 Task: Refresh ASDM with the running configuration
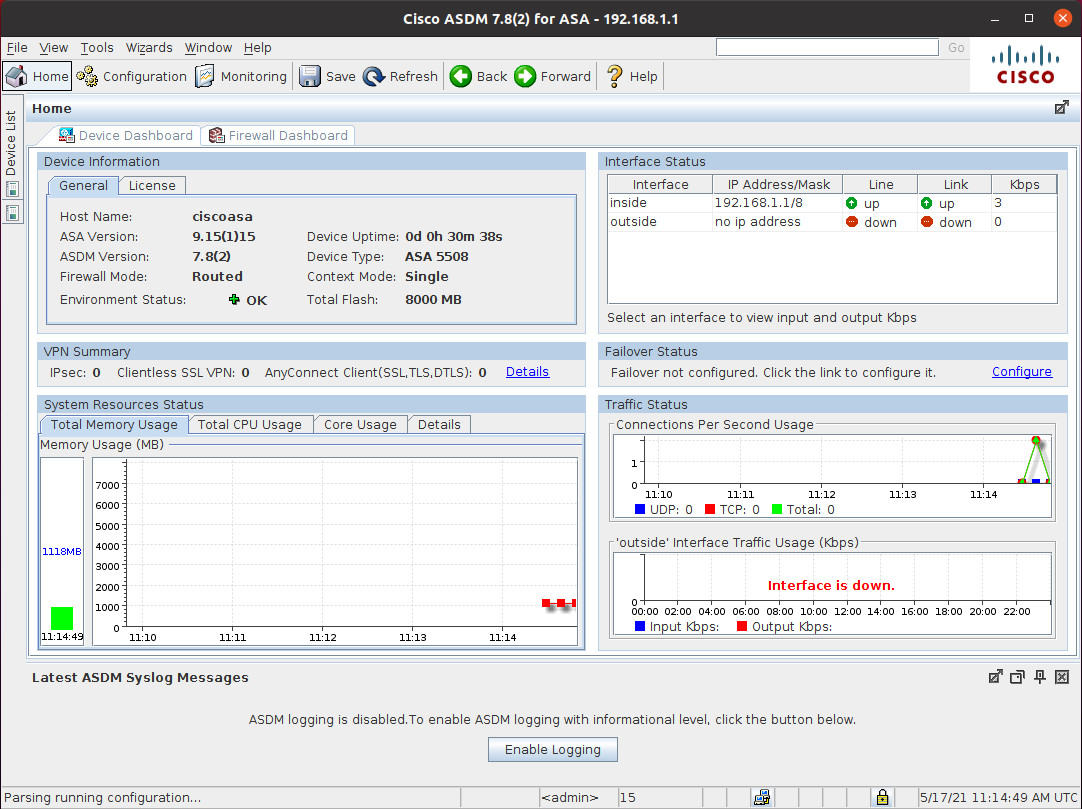(x=401, y=77)
